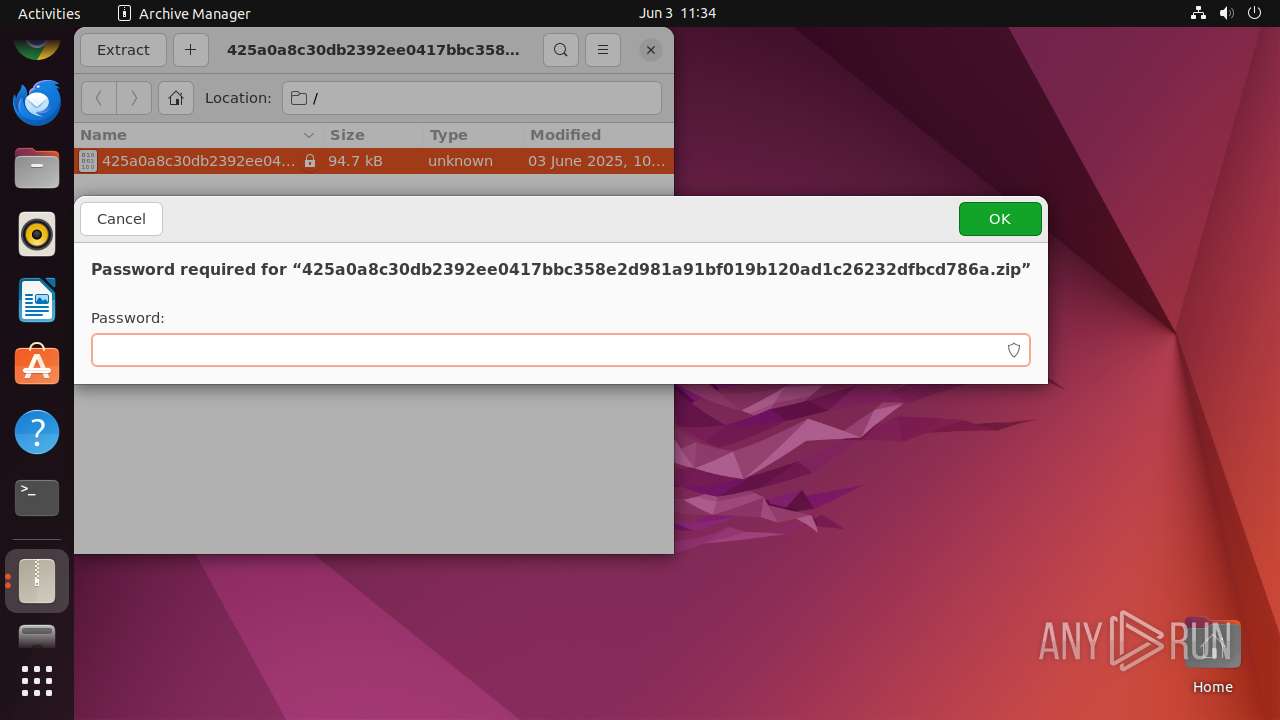The image size is (1280, 720).
Task: Click the 94.7 kB size cell
Action: [355, 161]
